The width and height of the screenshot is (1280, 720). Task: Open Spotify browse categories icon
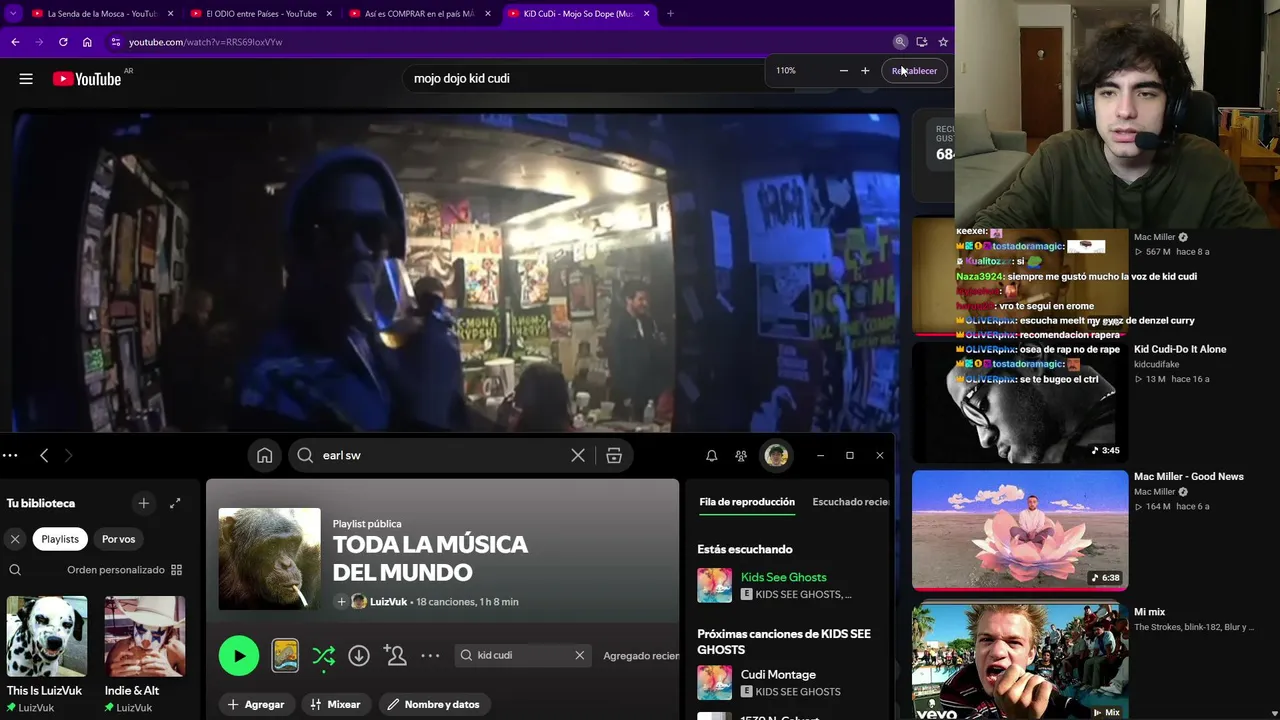(x=614, y=455)
